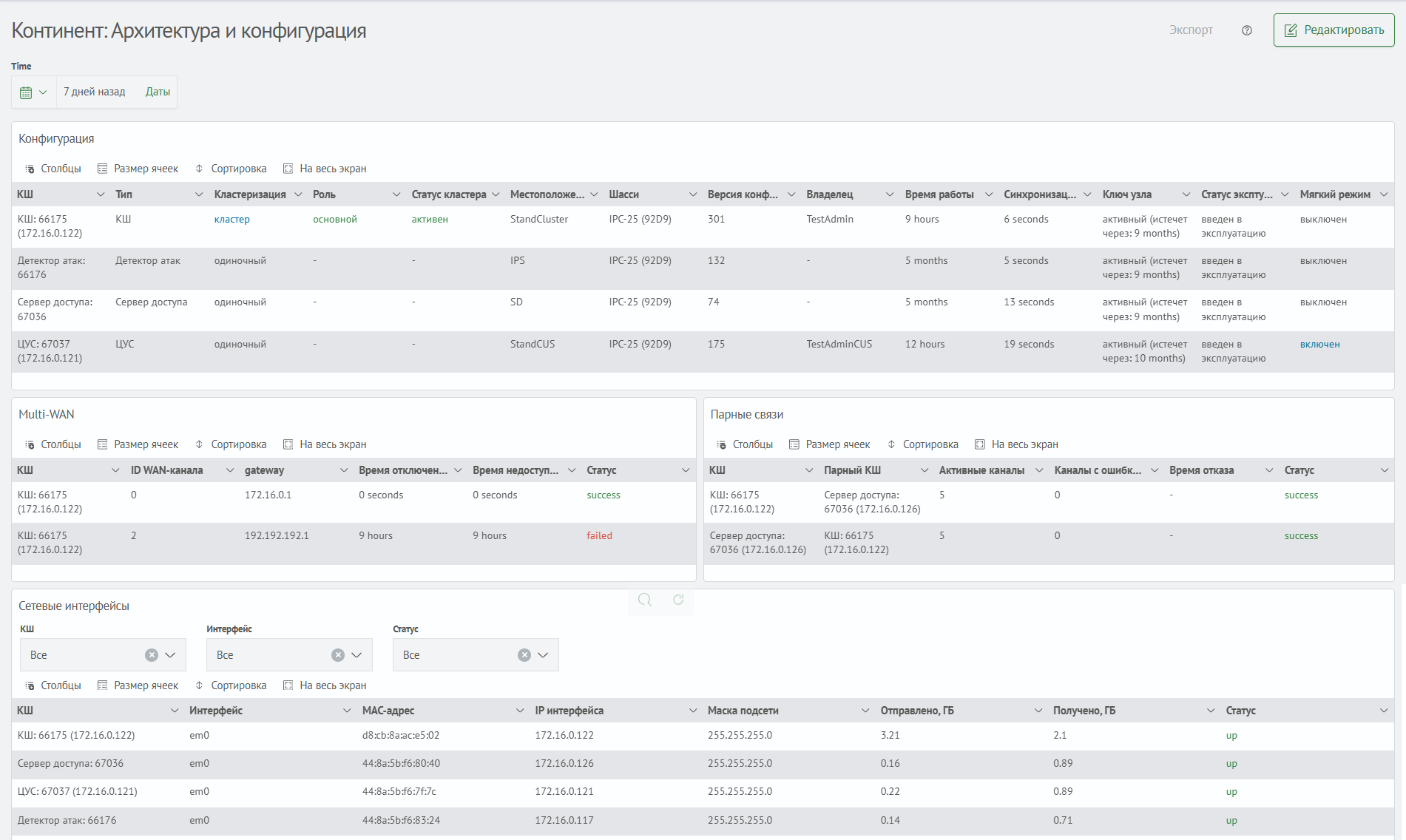Click the 192.192.192.1 gateway cell
The width and height of the screenshot is (1406, 840).
coord(277,536)
